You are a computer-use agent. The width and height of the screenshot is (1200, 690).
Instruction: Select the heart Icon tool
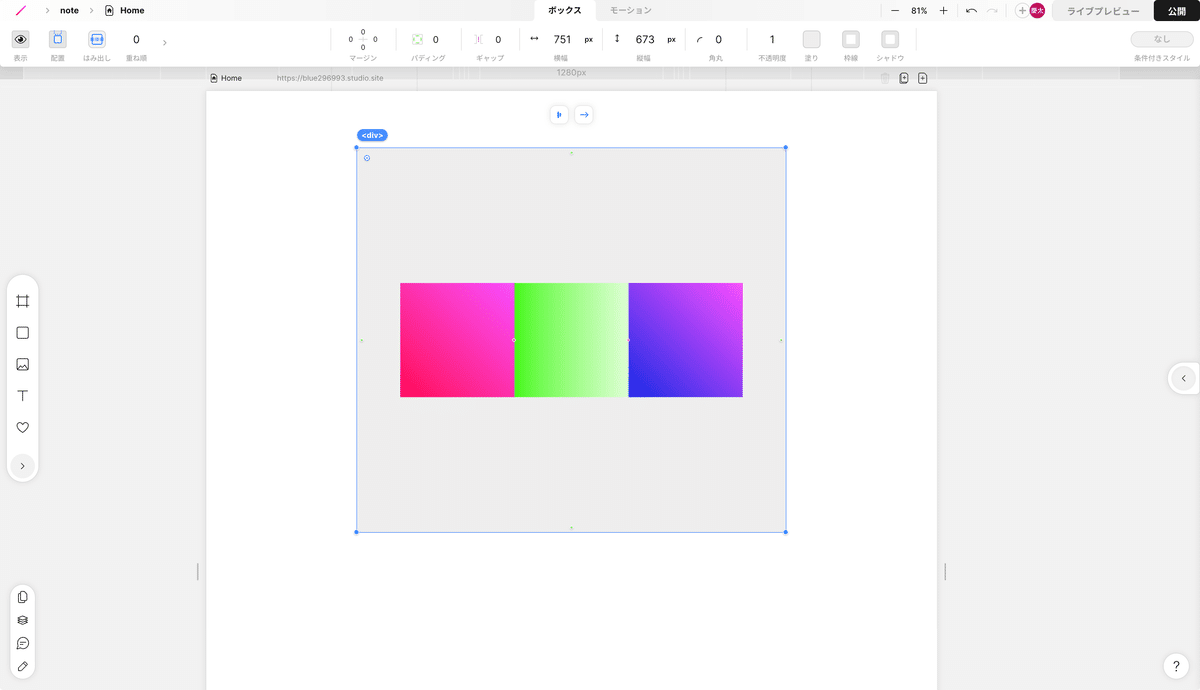tap(22, 427)
